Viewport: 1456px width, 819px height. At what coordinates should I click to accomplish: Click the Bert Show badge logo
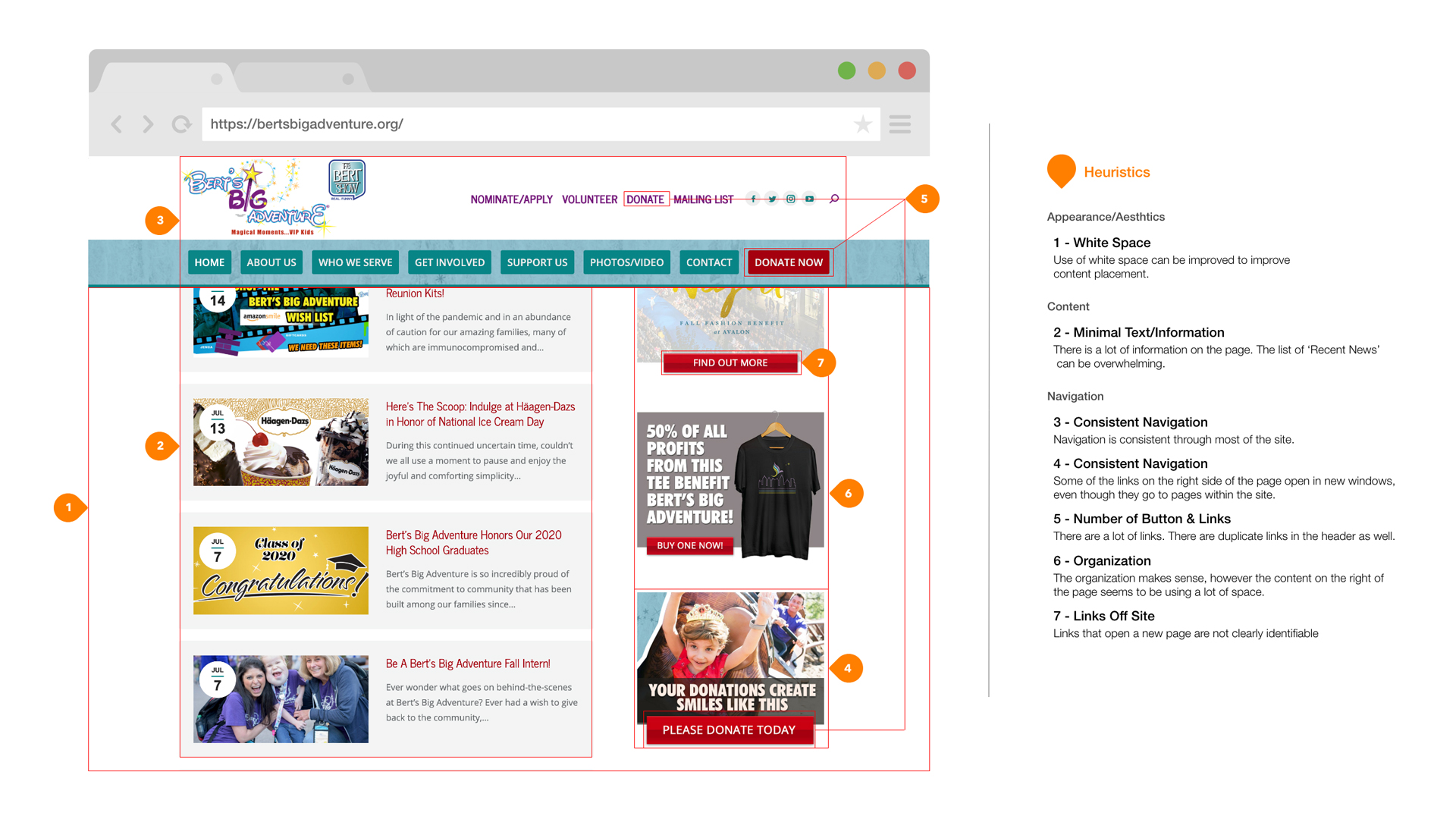pos(347,180)
